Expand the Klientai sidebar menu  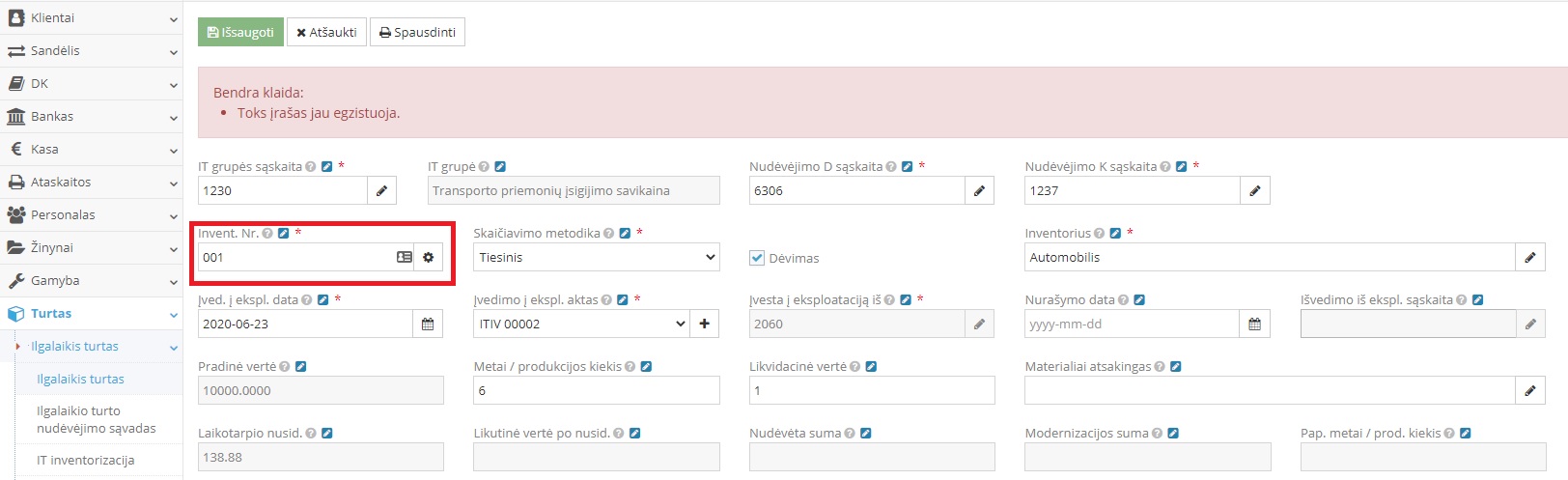point(91,18)
